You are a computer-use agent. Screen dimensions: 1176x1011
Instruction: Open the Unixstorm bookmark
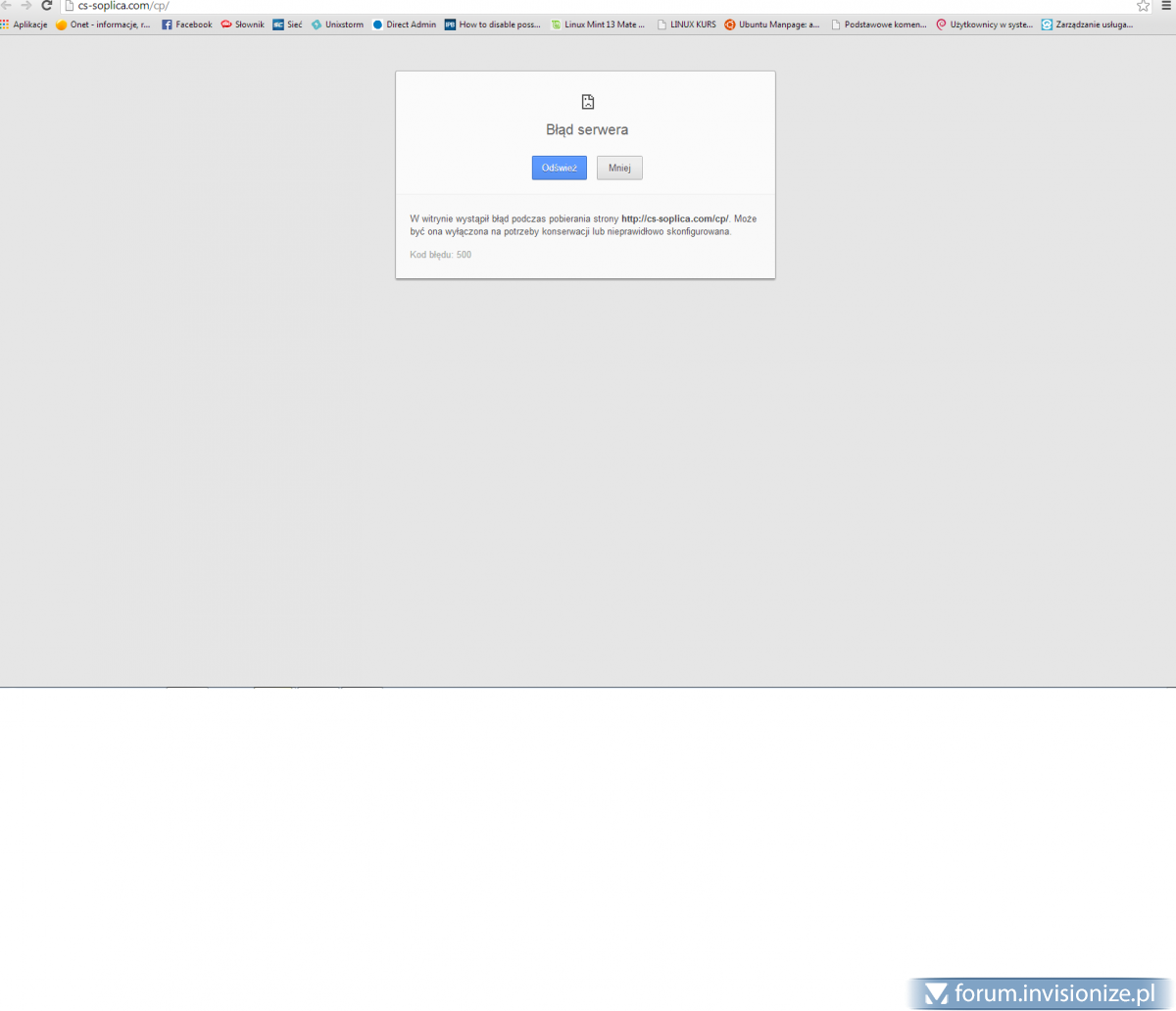(x=338, y=24)
